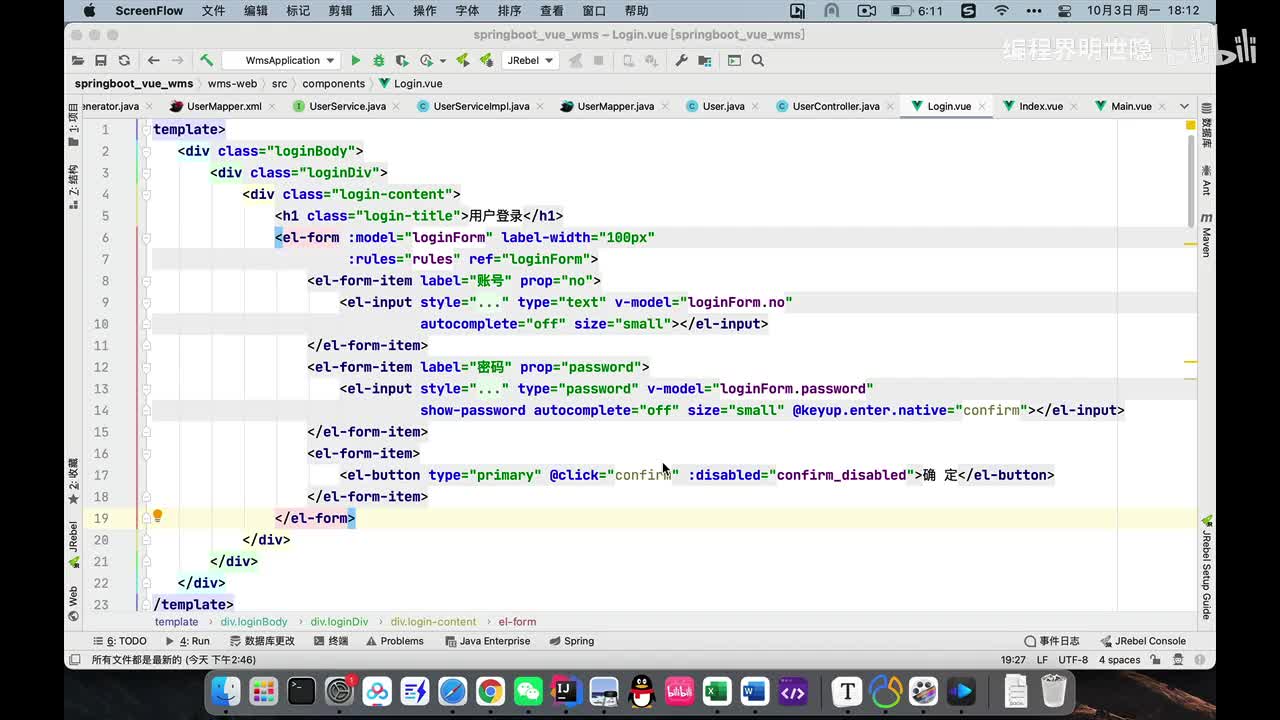Open Excel from the Dock
The width and height of the screenshot is (1280, 720).
point(716,691)
